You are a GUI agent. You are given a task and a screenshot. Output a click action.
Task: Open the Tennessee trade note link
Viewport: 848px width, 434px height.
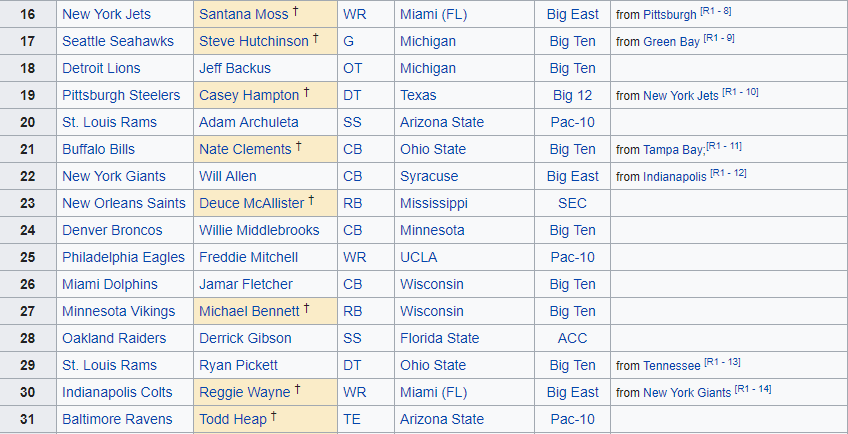(x=672, y=366)
